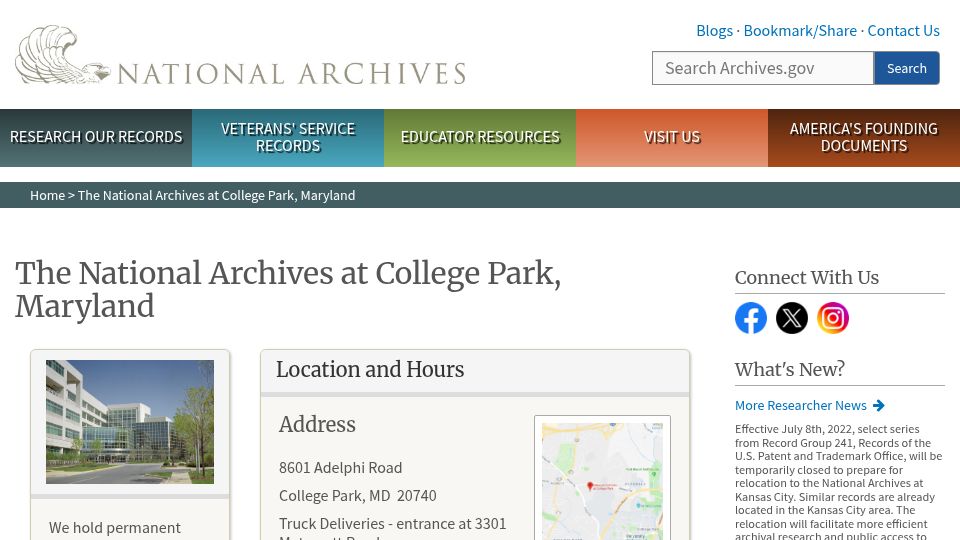Image resolution: width=960 pixels, height=540 pixels.
Task: Open the Facebook icon under Connect With Us
Action: [x=751, y=318]
